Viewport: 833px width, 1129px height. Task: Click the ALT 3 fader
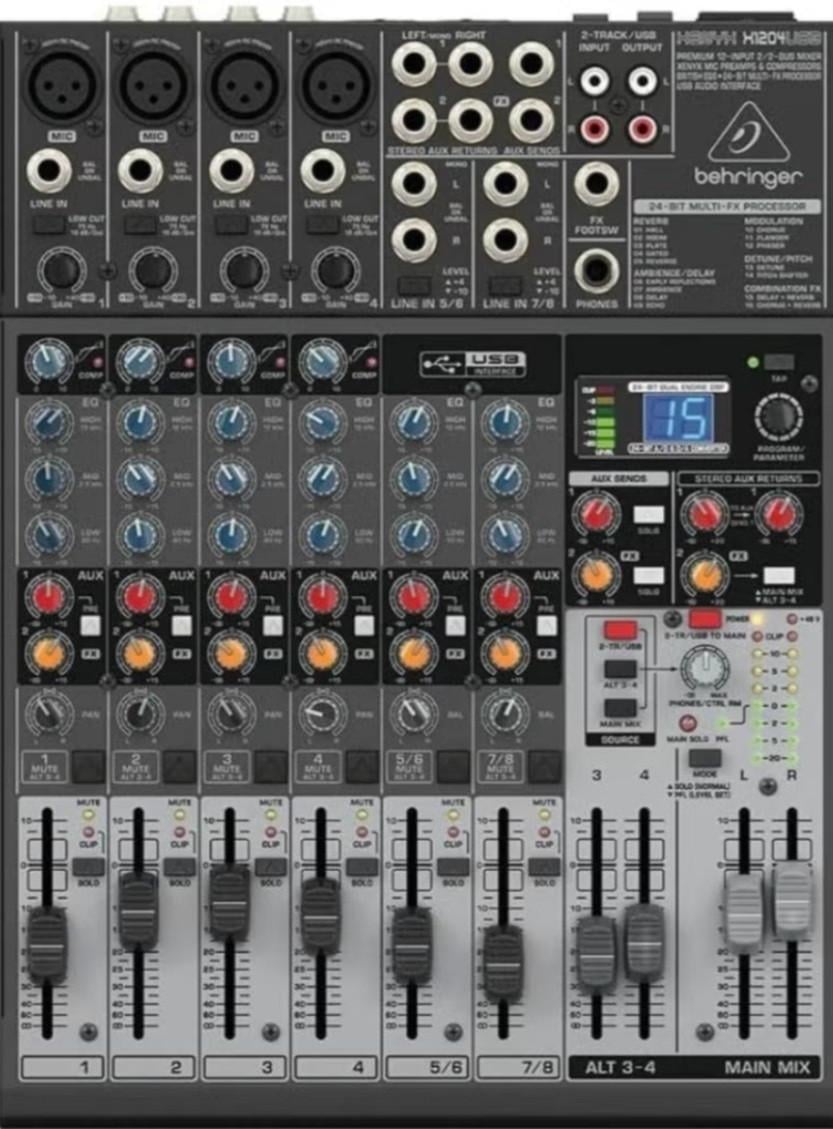pyautogui.click(x=596, y=955)
